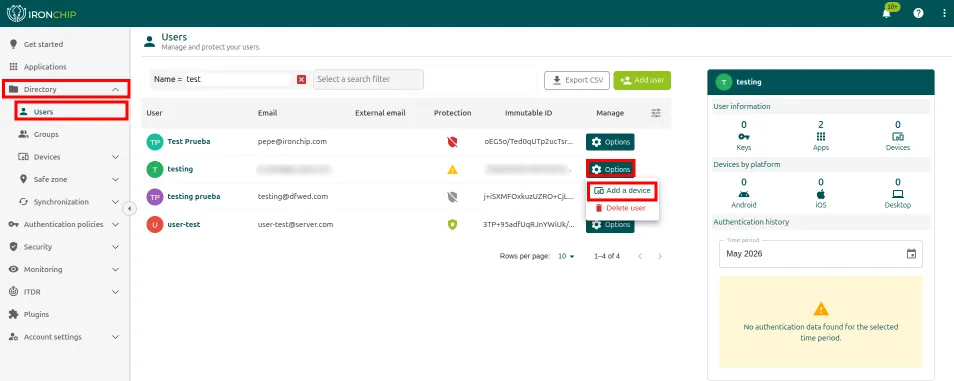
Task: Go to the previous page arrow
Action: (x=639, y=256)
